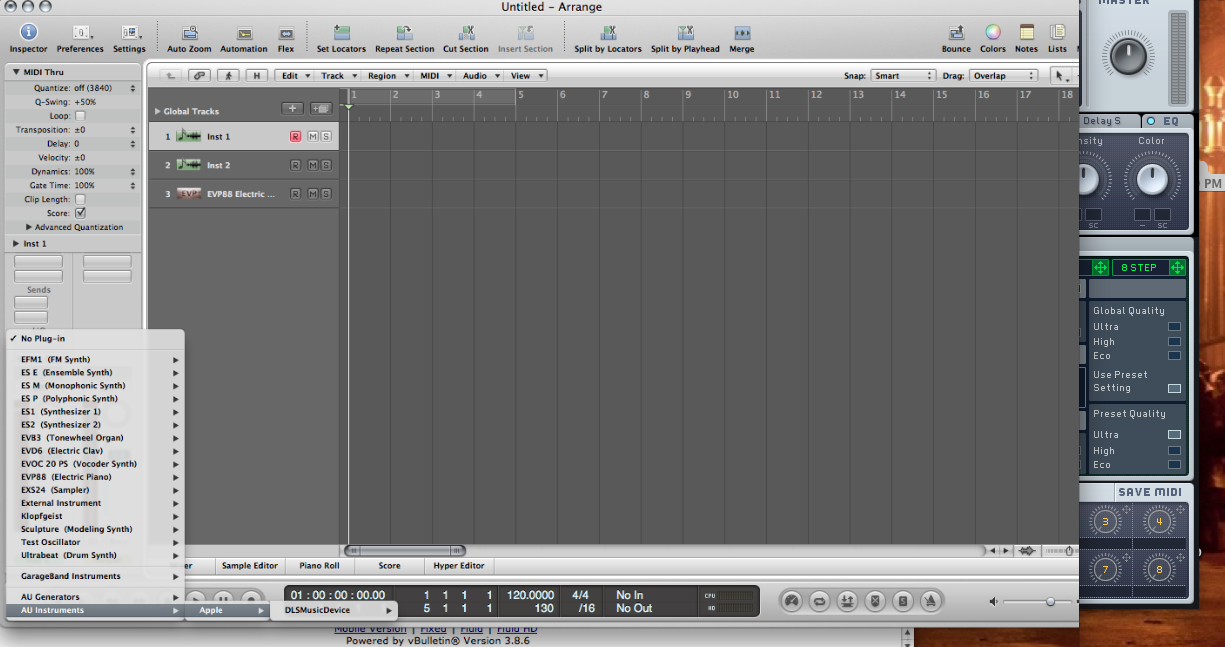
Task: Click the Link chain button in Arrange
Action: coord(199,75)
